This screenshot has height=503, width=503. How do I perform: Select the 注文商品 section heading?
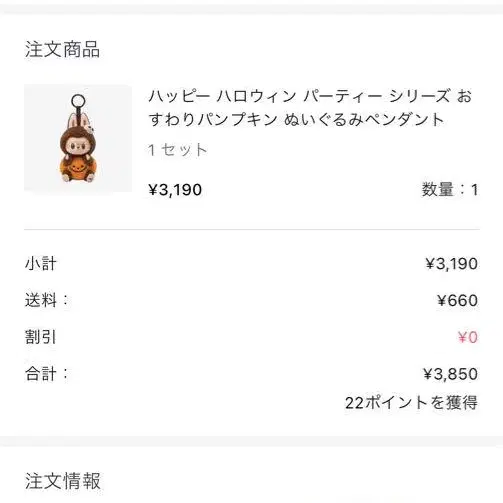point(62,49)
